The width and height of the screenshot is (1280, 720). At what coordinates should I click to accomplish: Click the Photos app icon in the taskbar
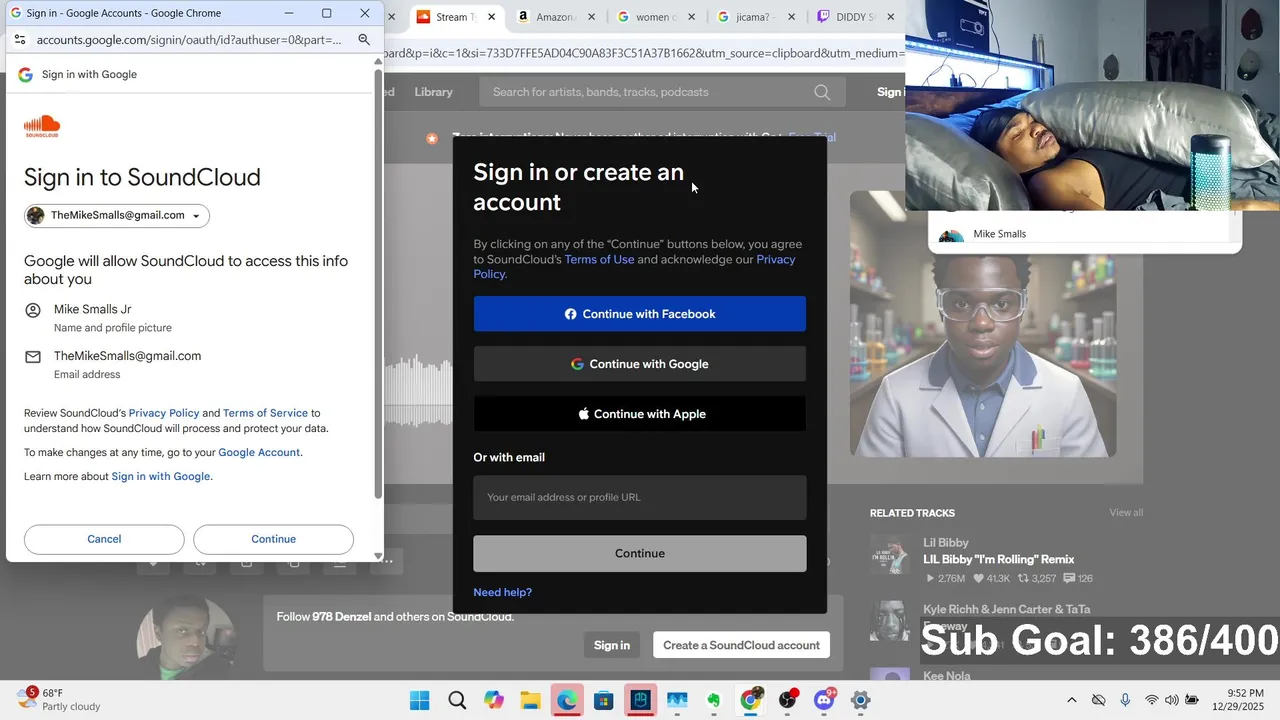(x=677, y=700)
